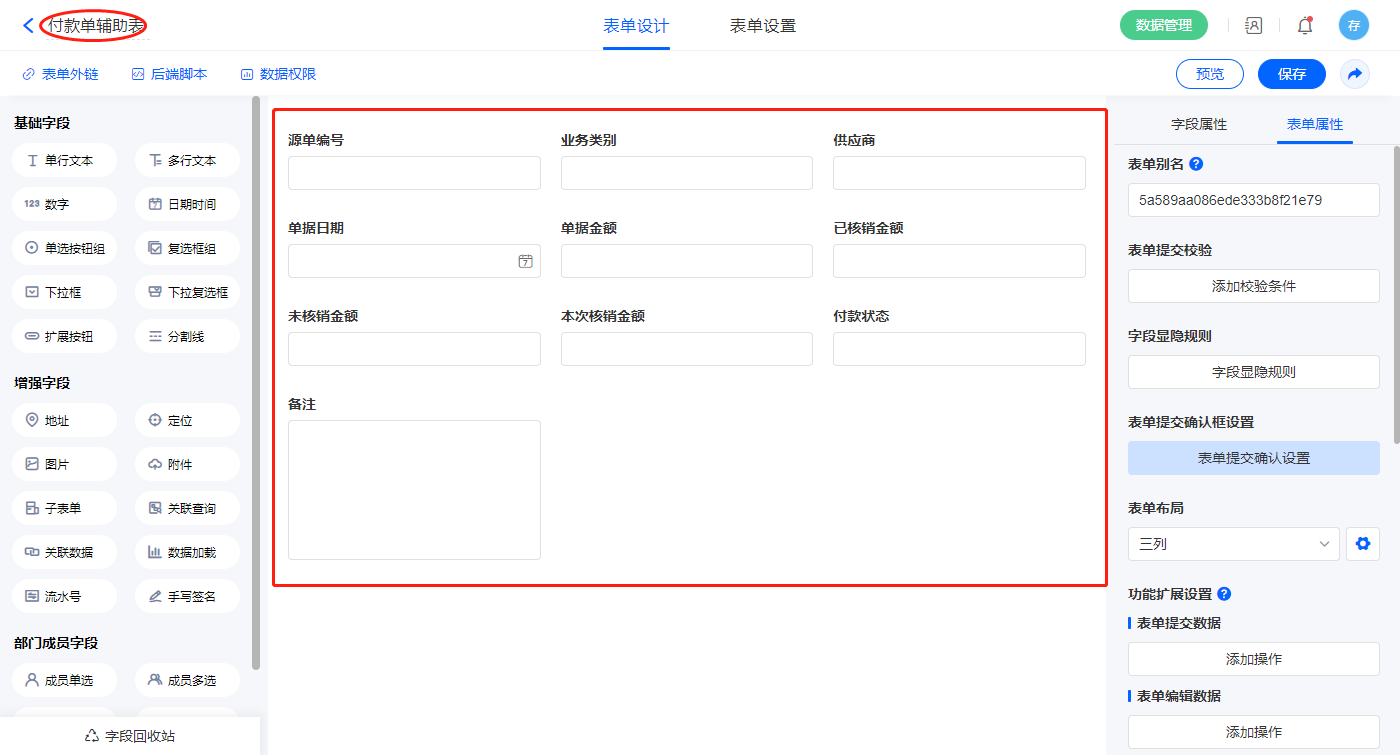Click the contacts icon in top bar

point(1253,26)
